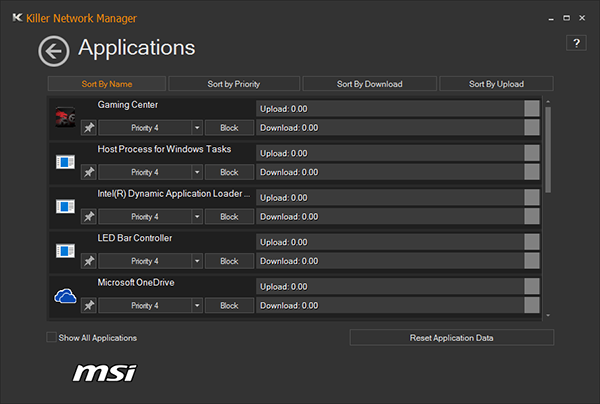Pin the LED Bar Controller application
The height and width of the screenshot is (404, 600).
[x=89, y=261]
